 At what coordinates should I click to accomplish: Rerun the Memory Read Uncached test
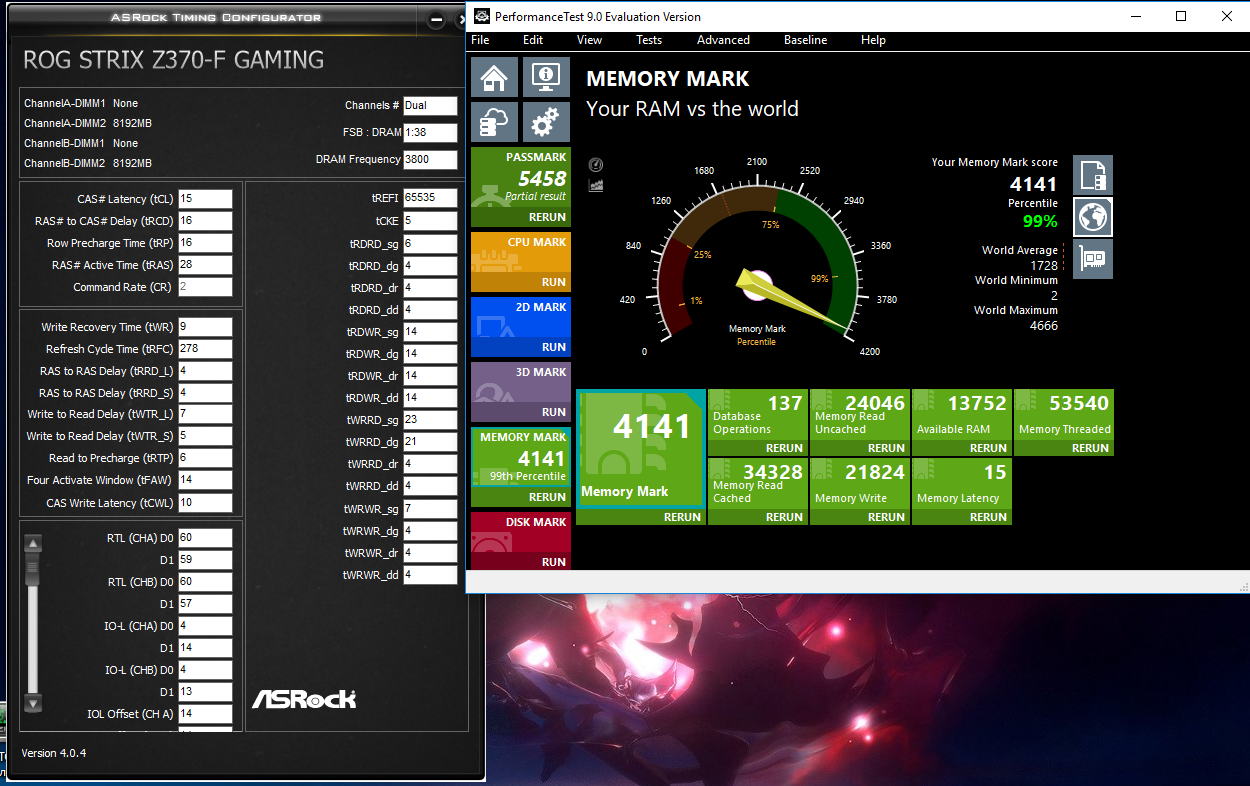[887, 448]
